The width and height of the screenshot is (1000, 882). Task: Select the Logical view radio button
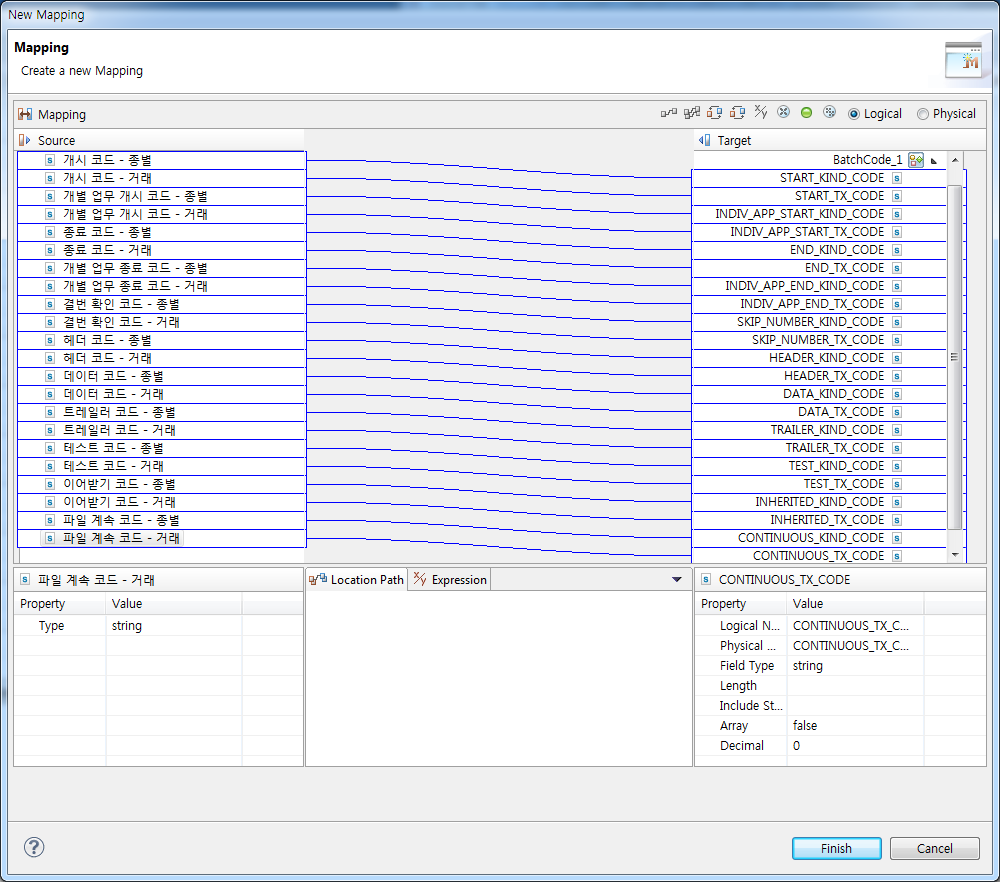click(x=854, y=113)
